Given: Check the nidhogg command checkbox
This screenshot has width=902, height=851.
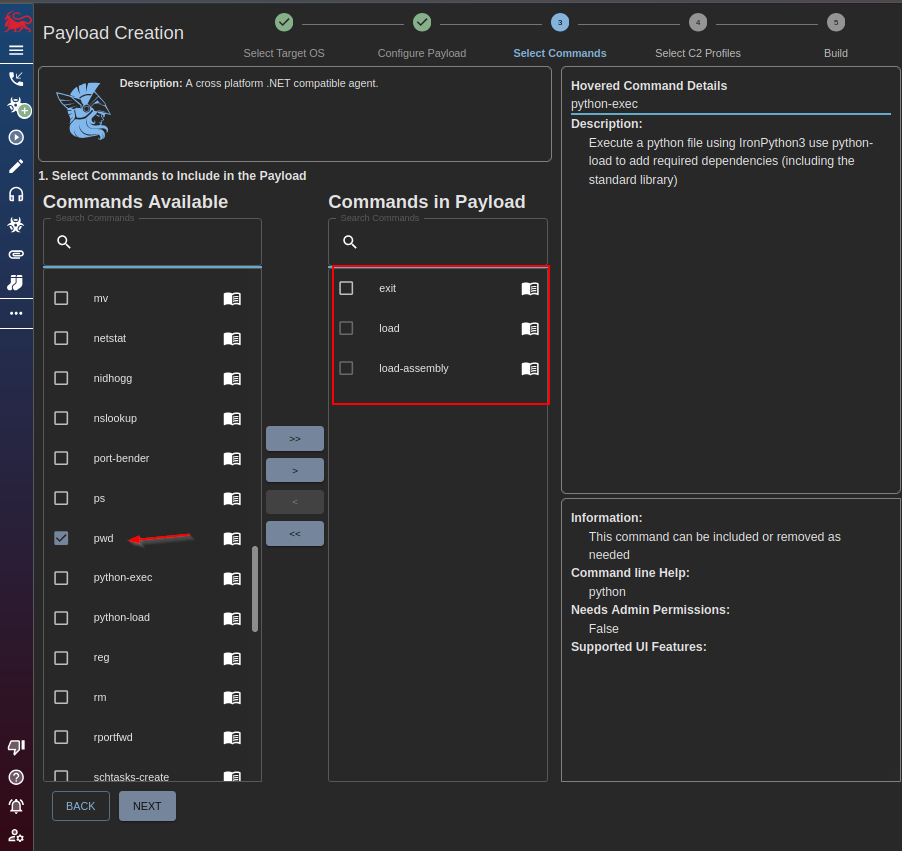Looking at the screenshot, I should pyautogui.click(x=61, y=378).
